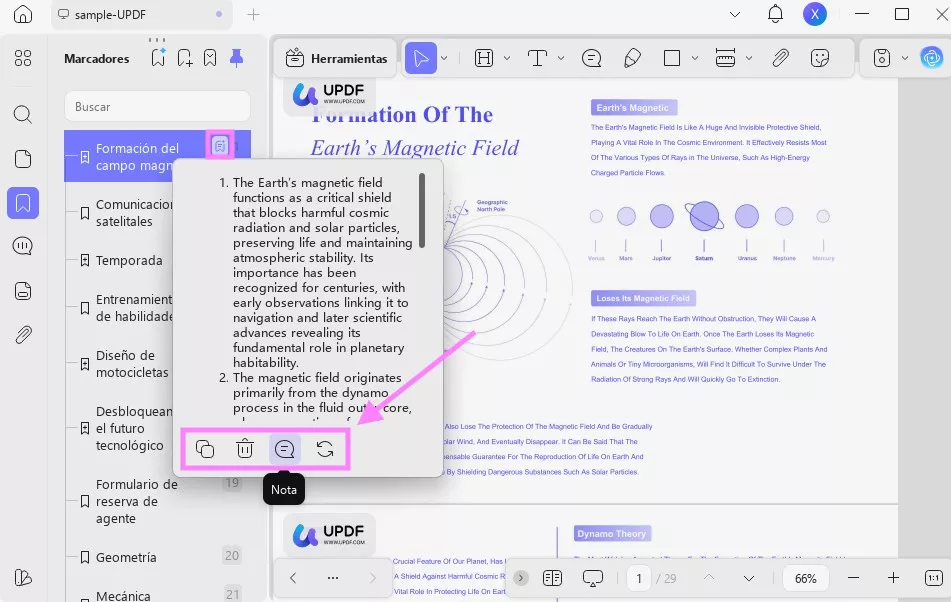Regenerate the summary with refresh icon
The image size is (951, 602).
pyautogui.click(x=325, y=449)
